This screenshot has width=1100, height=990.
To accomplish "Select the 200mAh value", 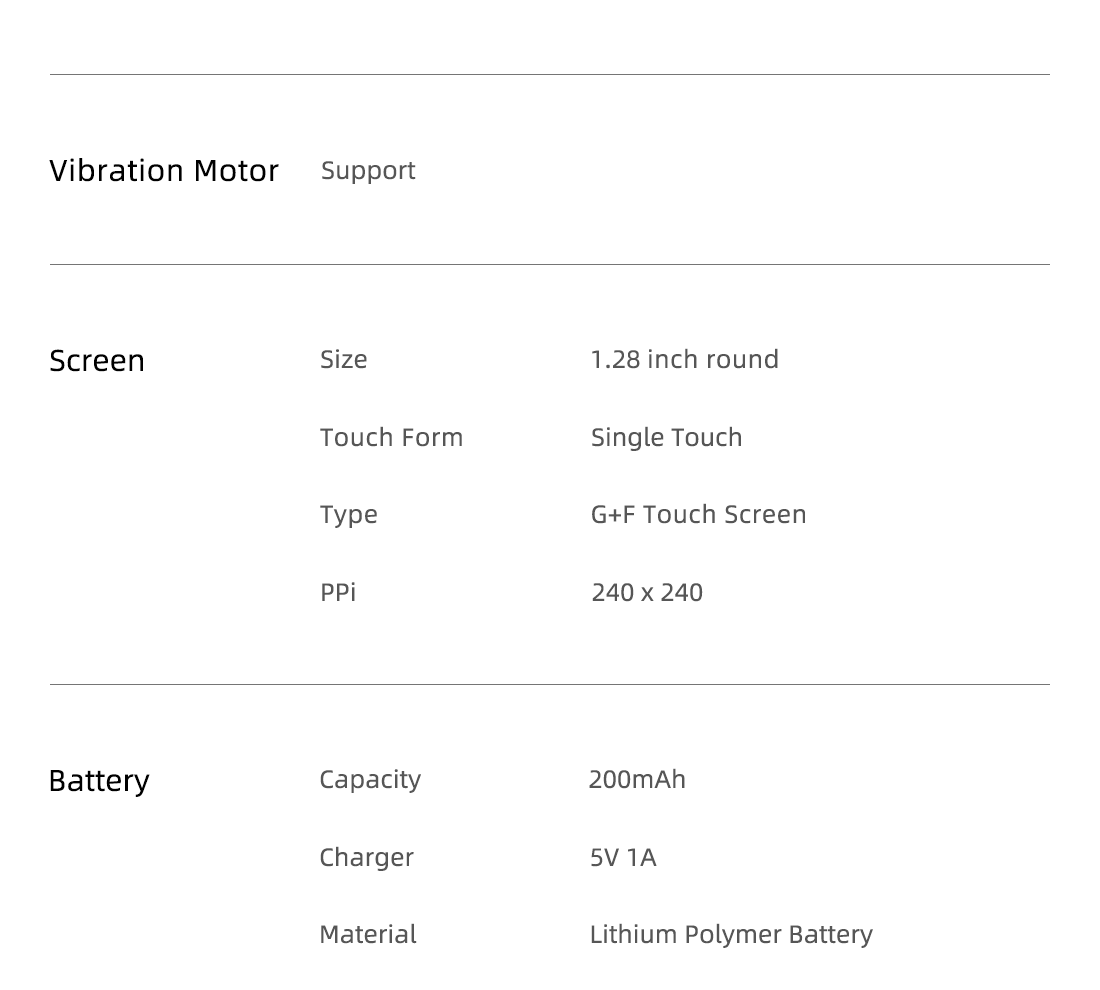I will [x=637, y=780].
